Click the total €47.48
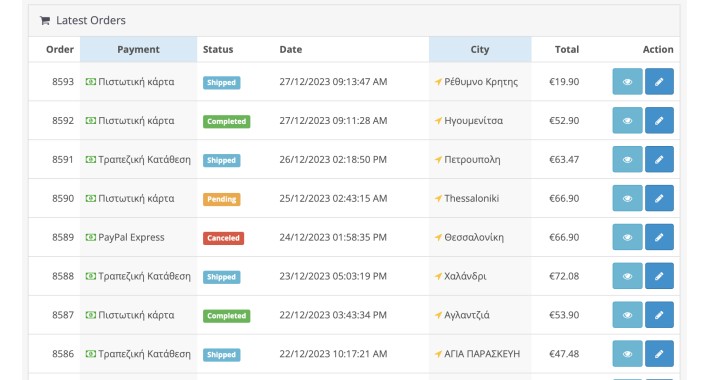 coord(564,354)
